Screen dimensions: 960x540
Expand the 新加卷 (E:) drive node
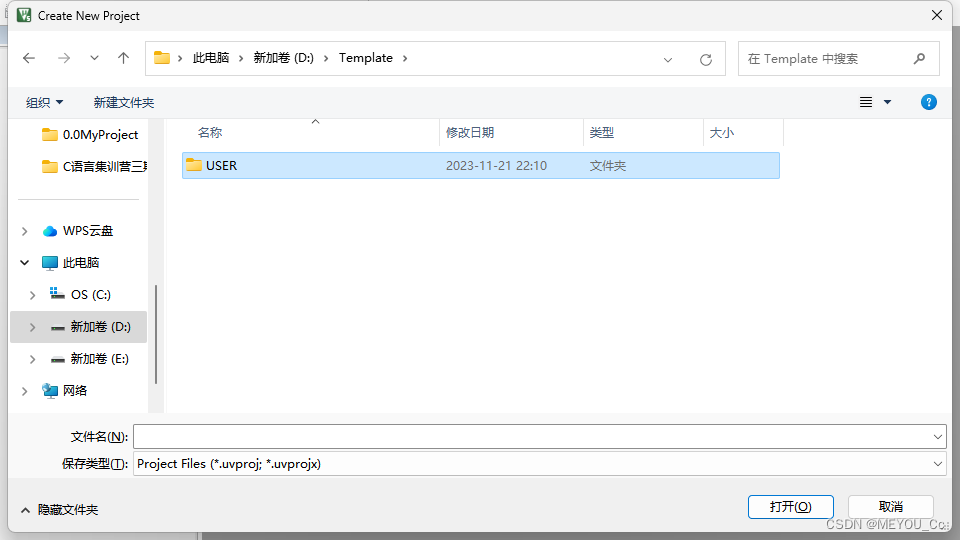[32, 359]
